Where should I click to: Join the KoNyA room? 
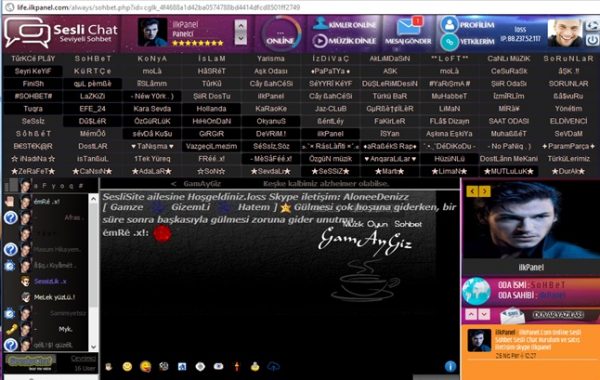[x=152, y=59]
